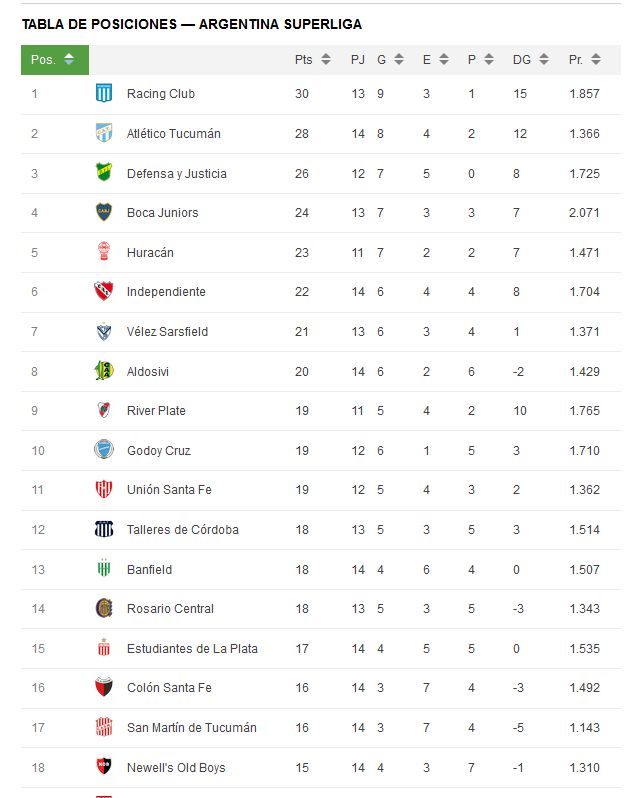This screenshot has height=798, width=633.
Task: Click the Boca Juniors crest icon
Action: 104,212
